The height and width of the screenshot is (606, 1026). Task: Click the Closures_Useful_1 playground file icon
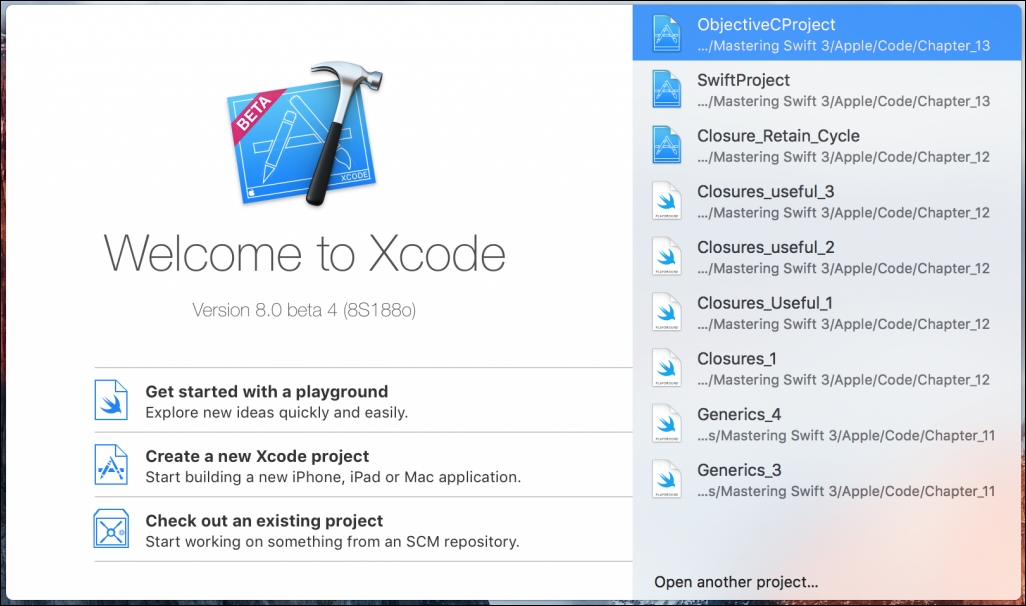(x=666, y=312)
